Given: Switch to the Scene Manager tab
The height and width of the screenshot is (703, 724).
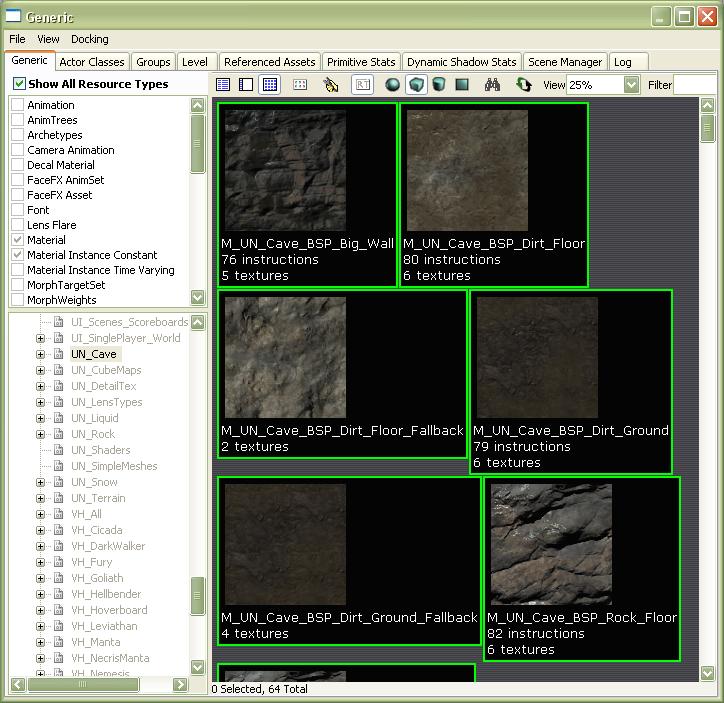Looking at the screenshot, I should (565, 62).
